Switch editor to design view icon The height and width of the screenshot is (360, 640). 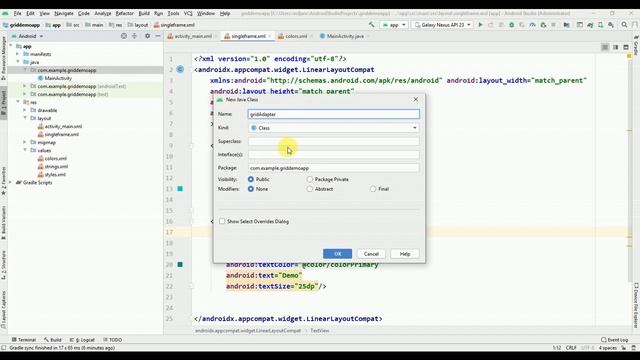pyautogui.click(x=626, y=47)
